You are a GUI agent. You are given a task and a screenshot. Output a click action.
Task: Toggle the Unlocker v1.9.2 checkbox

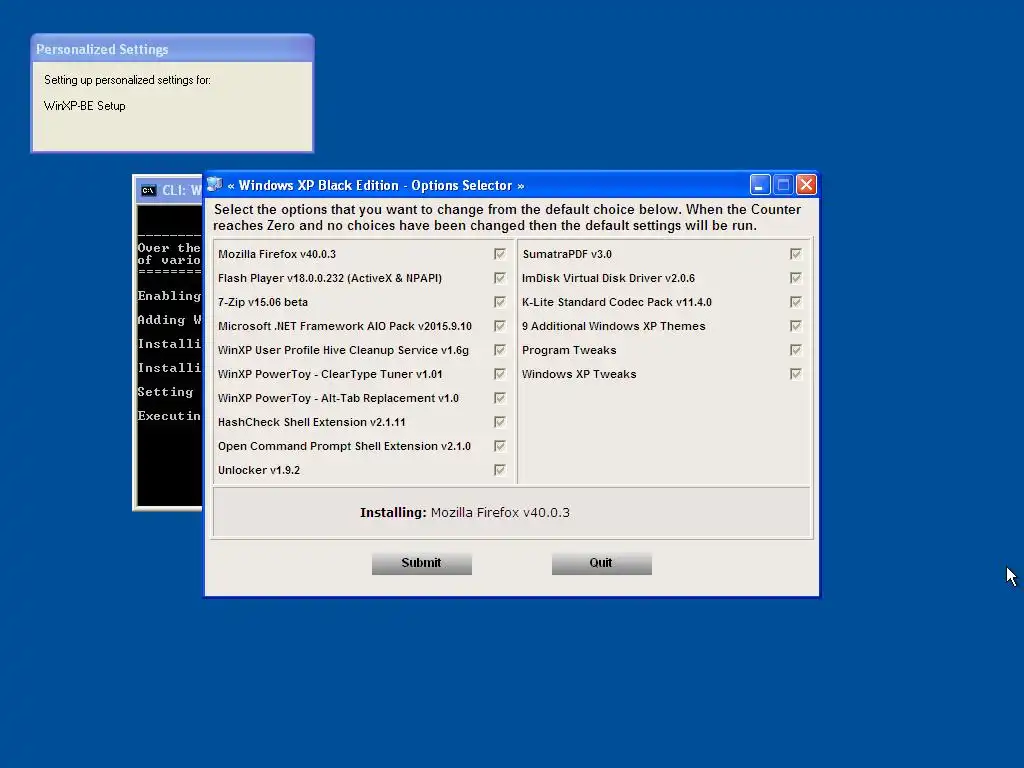point(500,470)
